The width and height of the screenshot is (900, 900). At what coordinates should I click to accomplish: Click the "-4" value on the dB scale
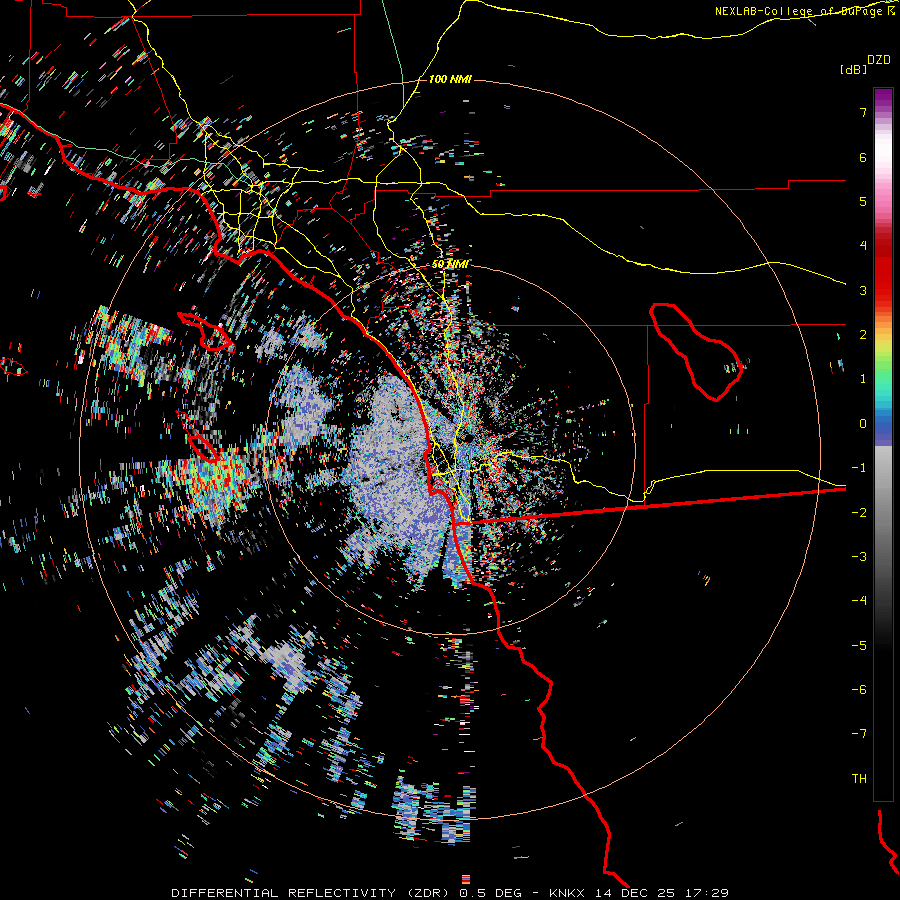[859, 601]
